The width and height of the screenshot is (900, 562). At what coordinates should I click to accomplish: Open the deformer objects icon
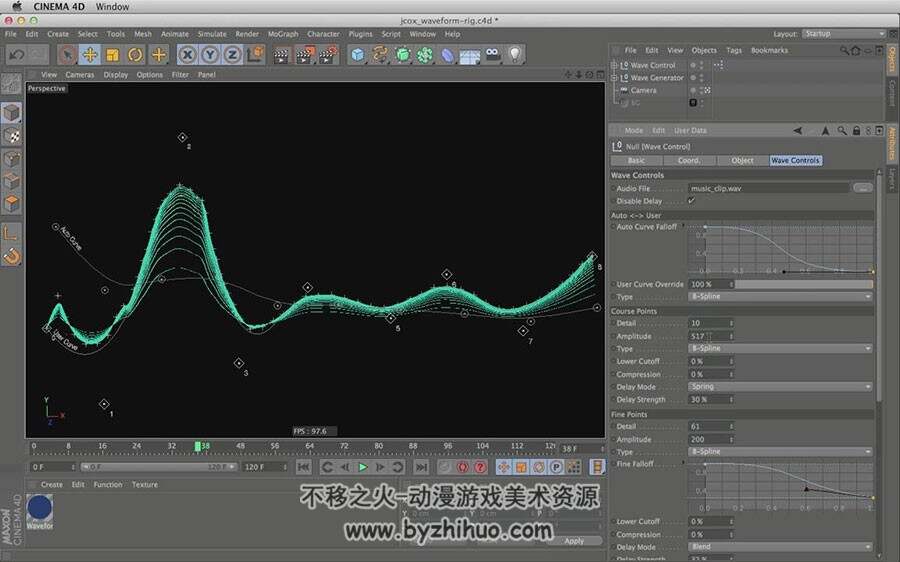click(447, 55)
